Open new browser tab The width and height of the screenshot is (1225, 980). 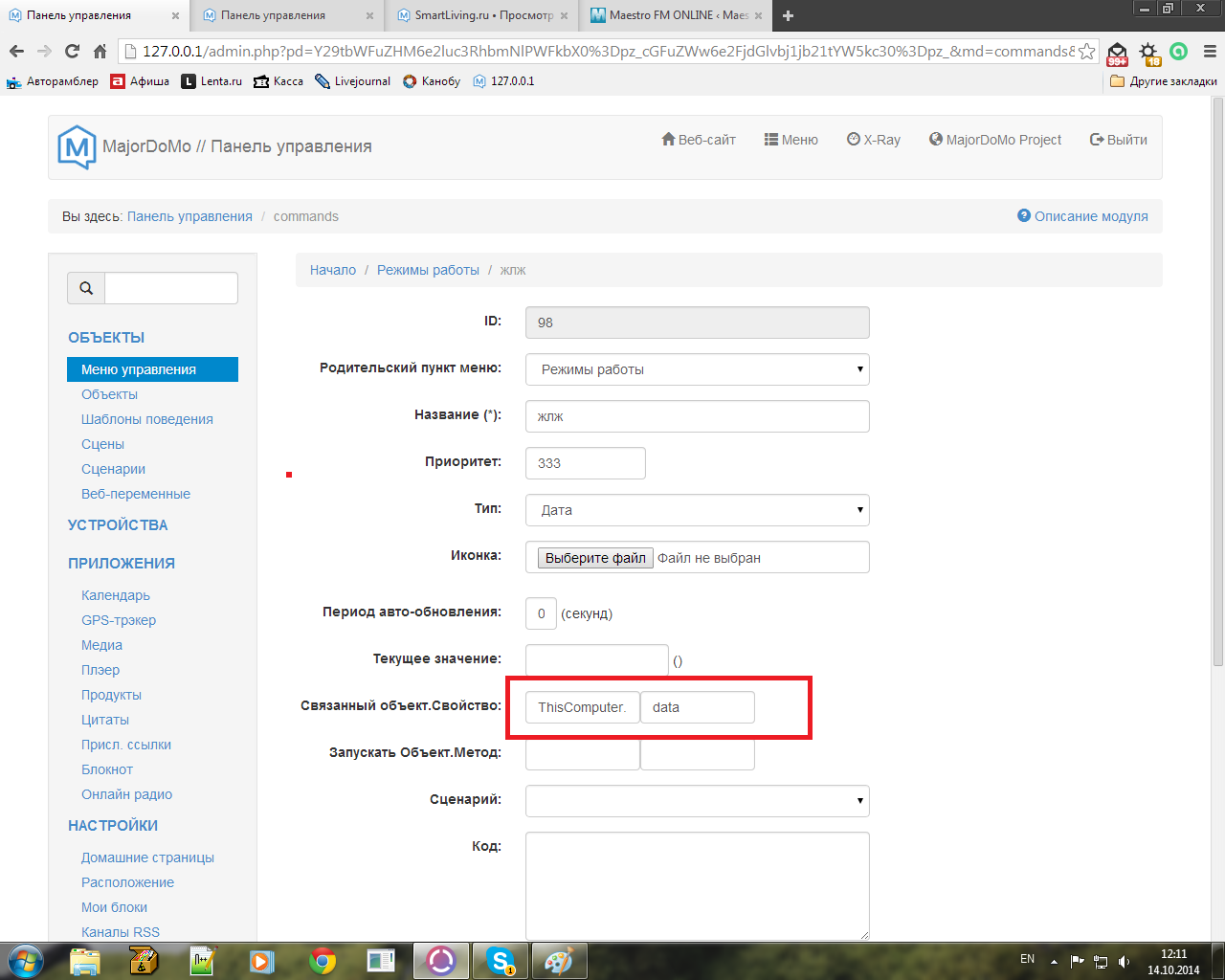(789, 15)
